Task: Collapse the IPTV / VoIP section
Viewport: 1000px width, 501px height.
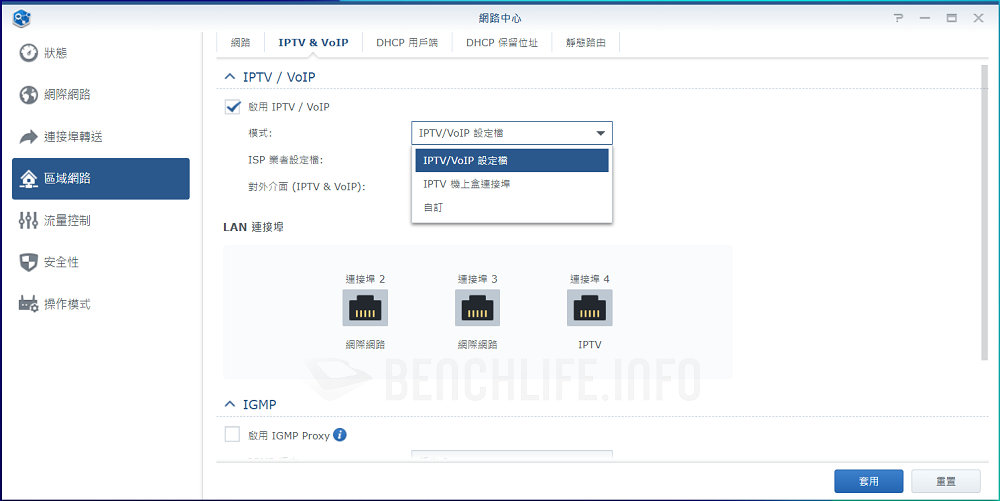Action: [x=230, y=76]
